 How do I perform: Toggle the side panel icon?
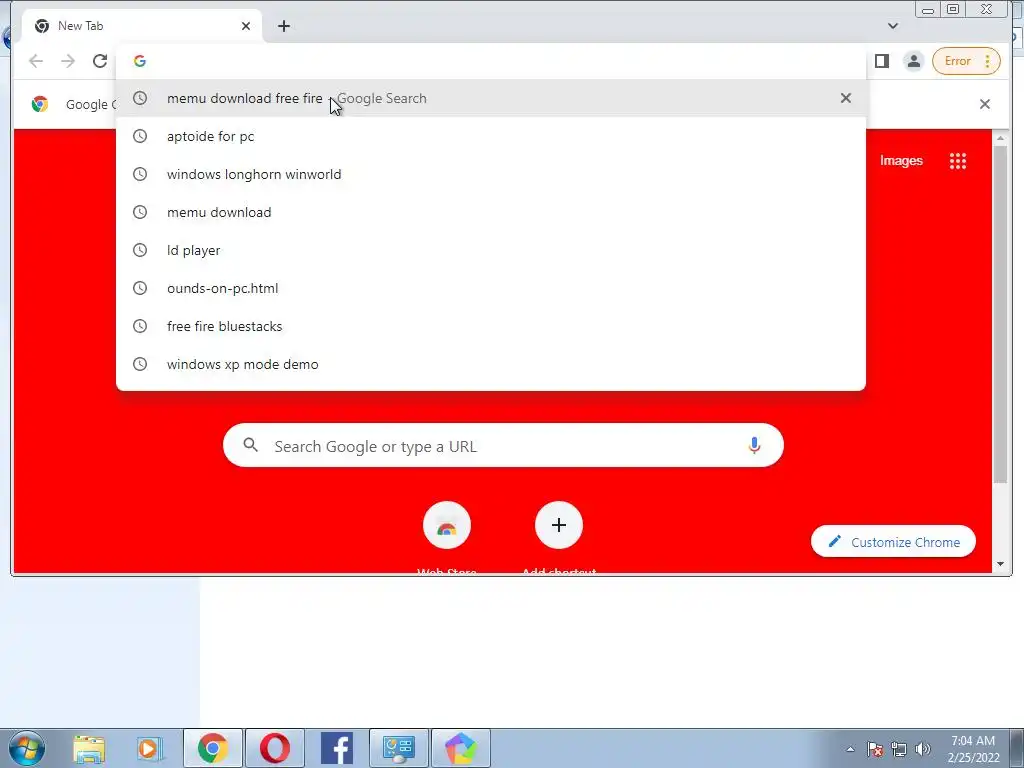click(x=882, y=61)
